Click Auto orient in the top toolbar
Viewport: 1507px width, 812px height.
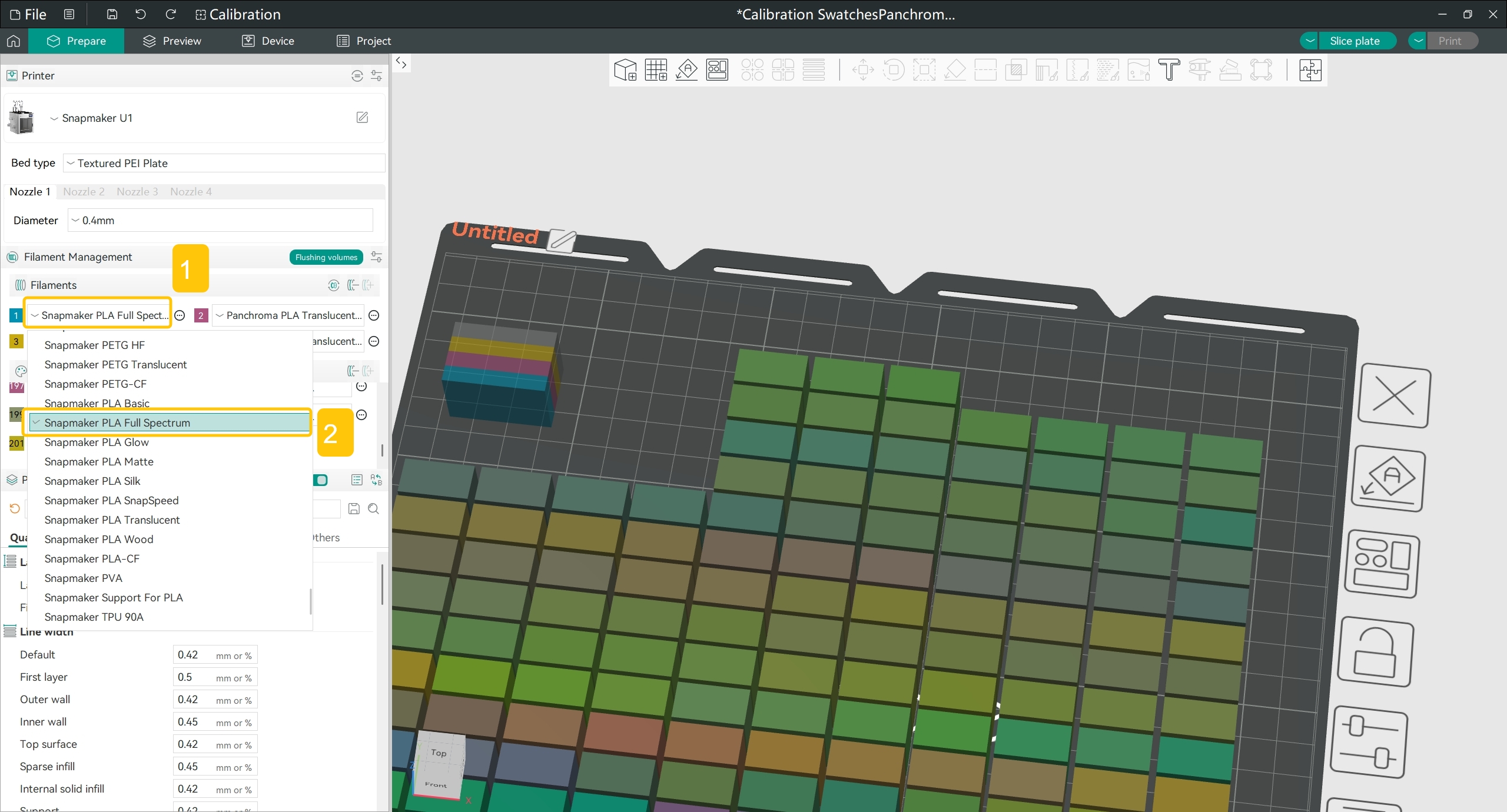686,70
